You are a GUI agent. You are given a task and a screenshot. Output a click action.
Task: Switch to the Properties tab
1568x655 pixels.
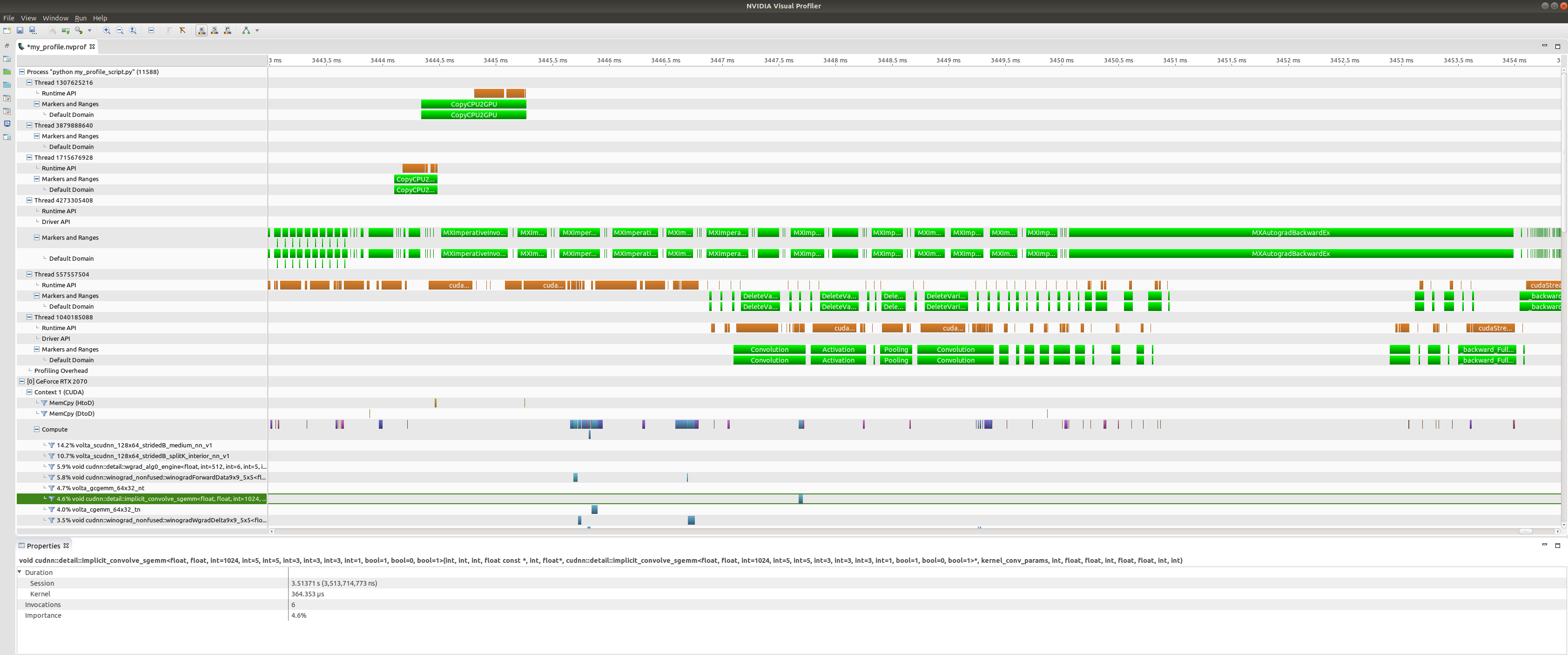(44, 546)
